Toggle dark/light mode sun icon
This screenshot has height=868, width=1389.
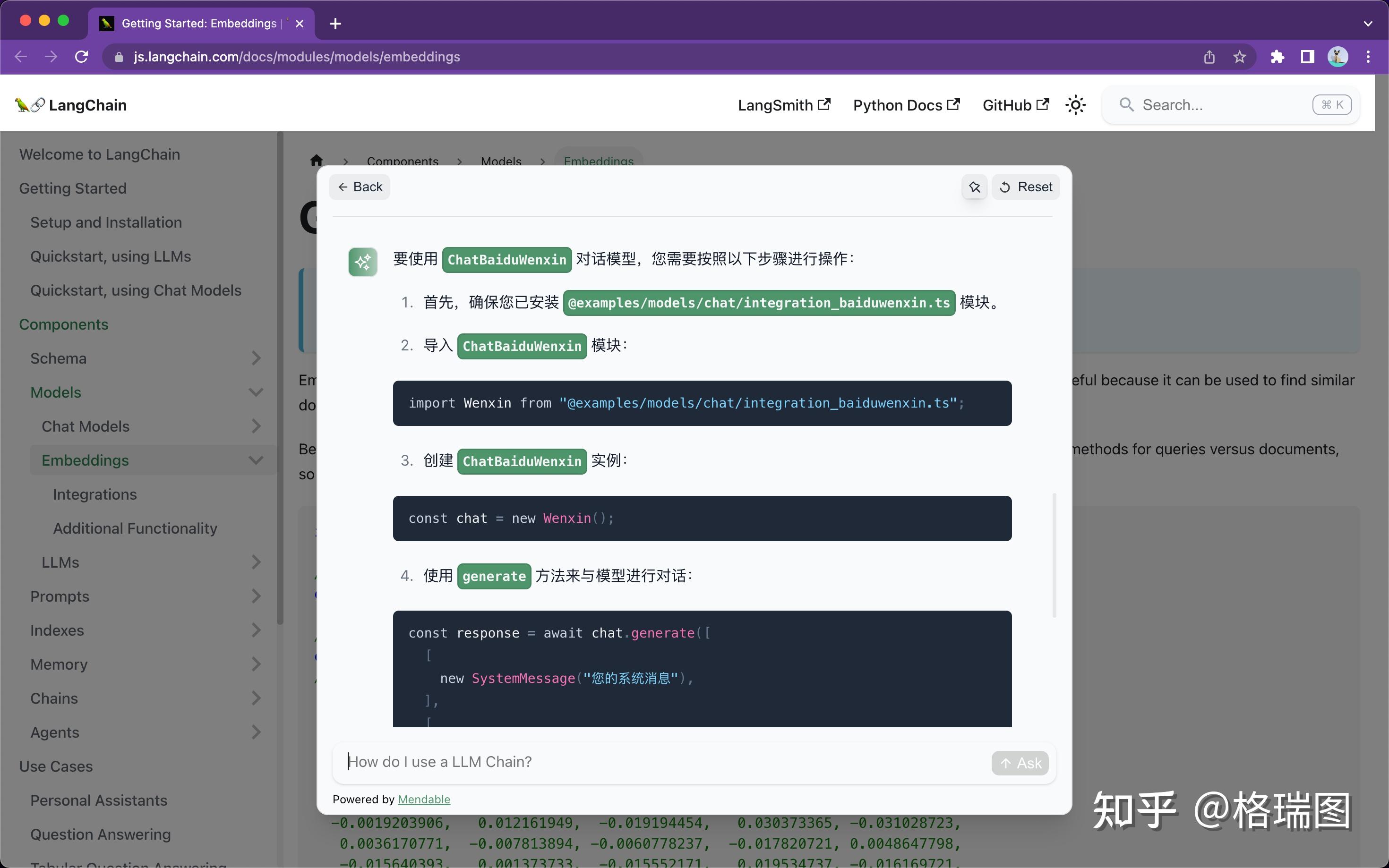[1075, 105]
